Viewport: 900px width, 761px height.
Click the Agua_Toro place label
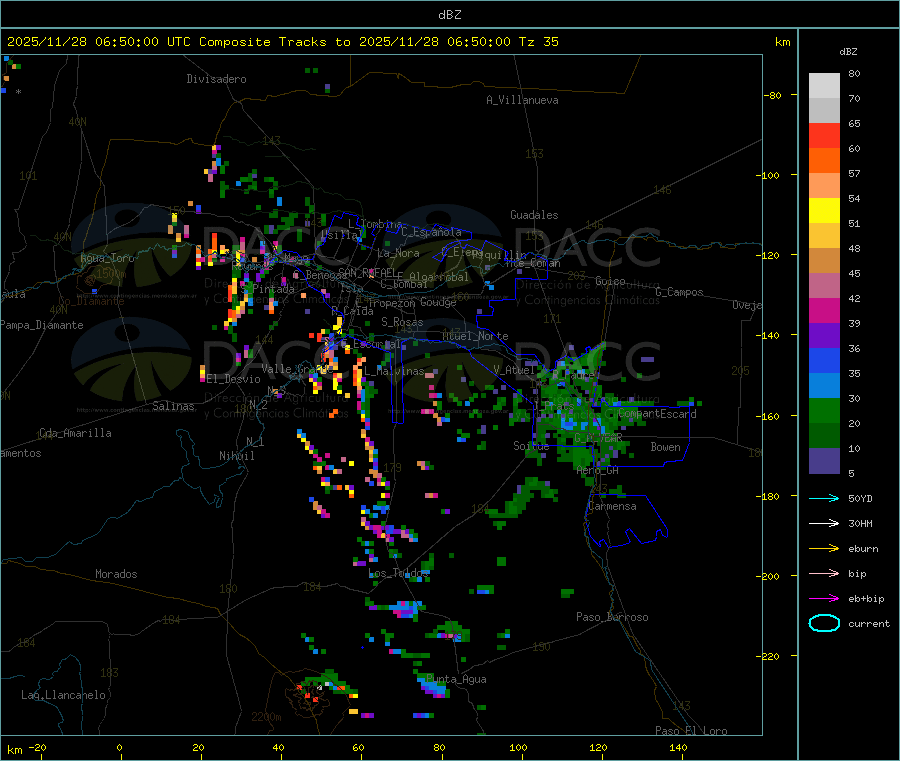107,258
